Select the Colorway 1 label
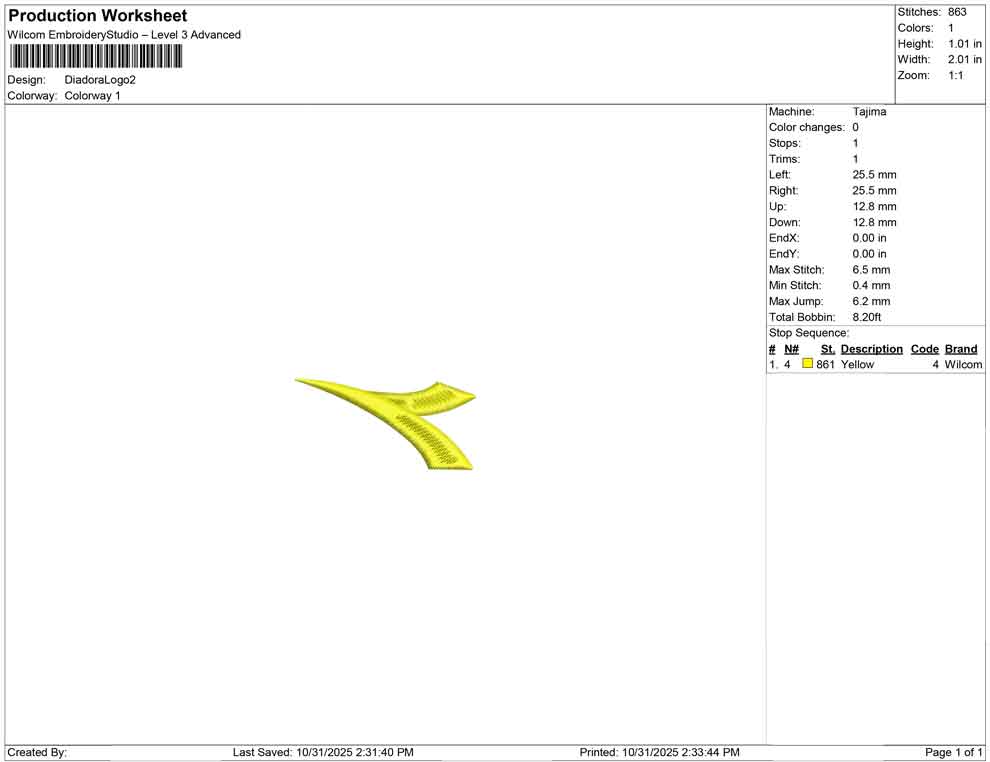 [91, 96]
